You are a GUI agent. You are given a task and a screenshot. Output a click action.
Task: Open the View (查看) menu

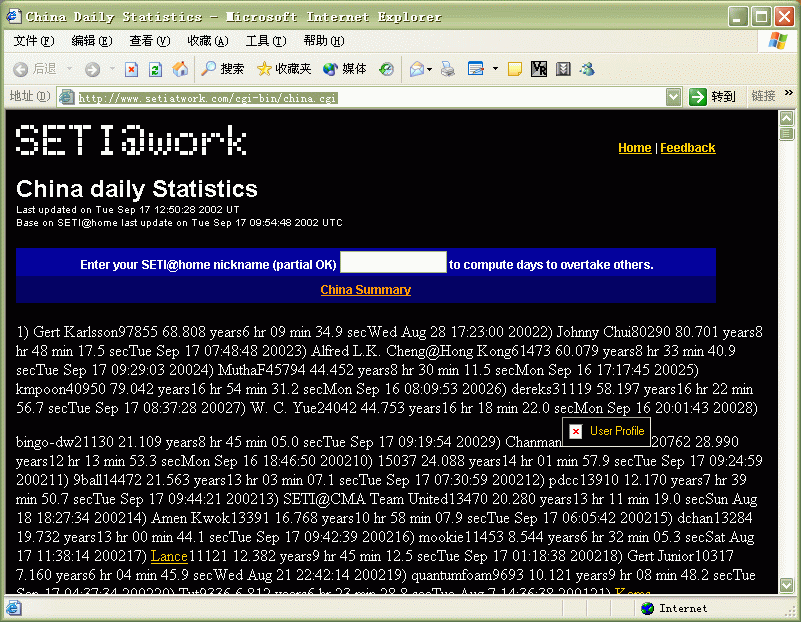click(149, 41)
